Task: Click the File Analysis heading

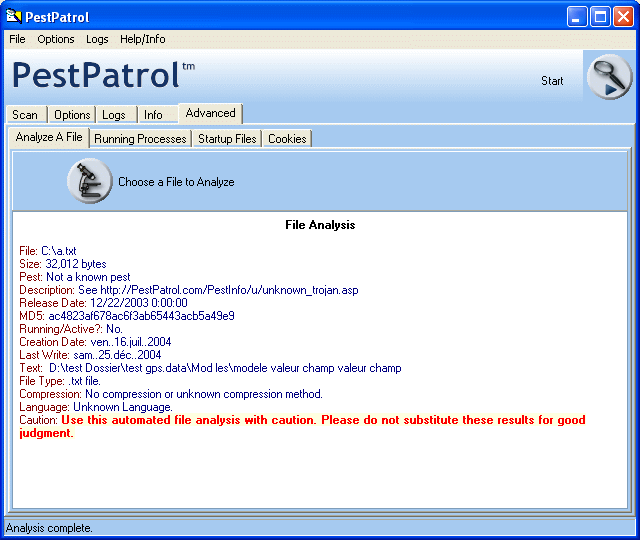Action: click(320, 225)
